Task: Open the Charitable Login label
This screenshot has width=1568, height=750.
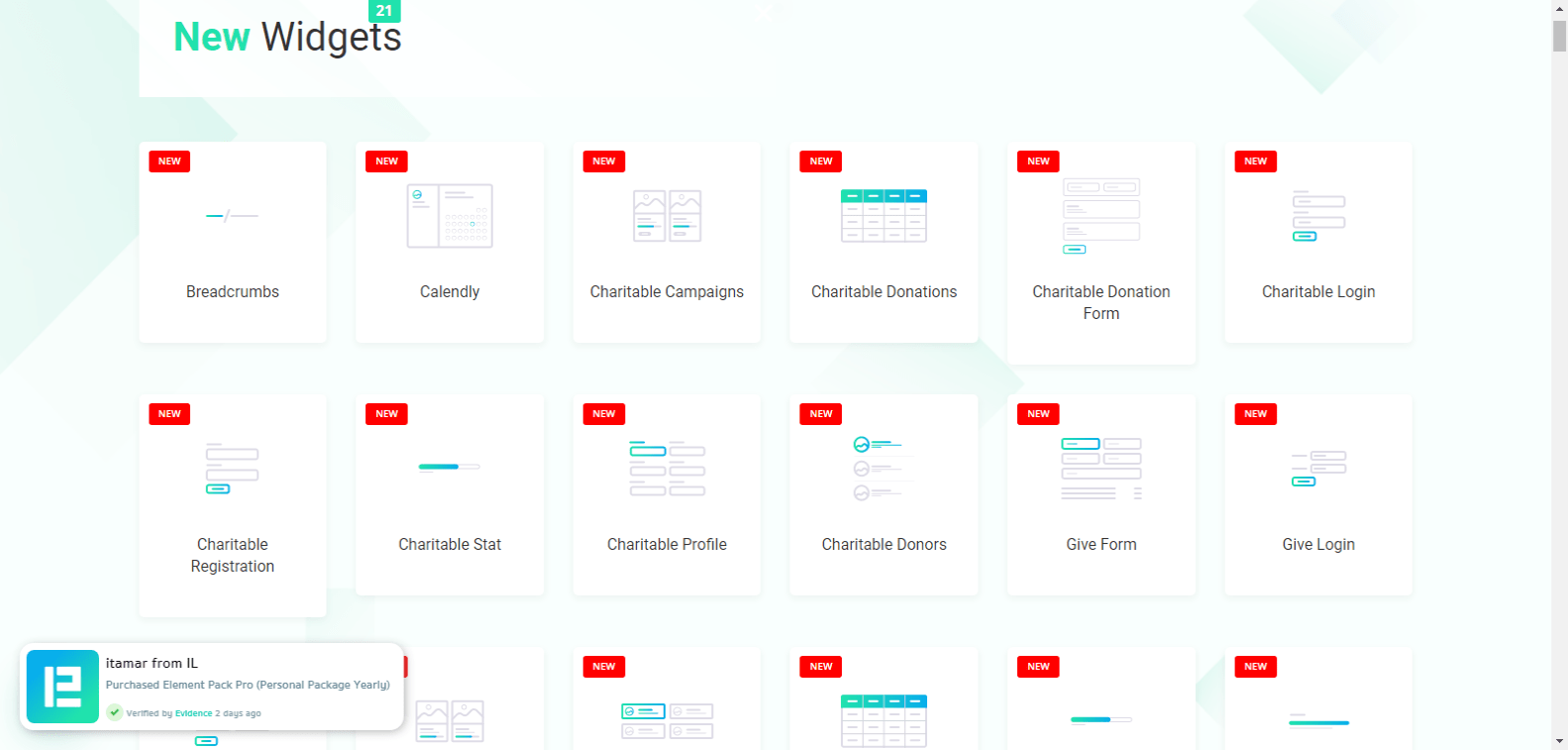Action: tap(1318, 291)
